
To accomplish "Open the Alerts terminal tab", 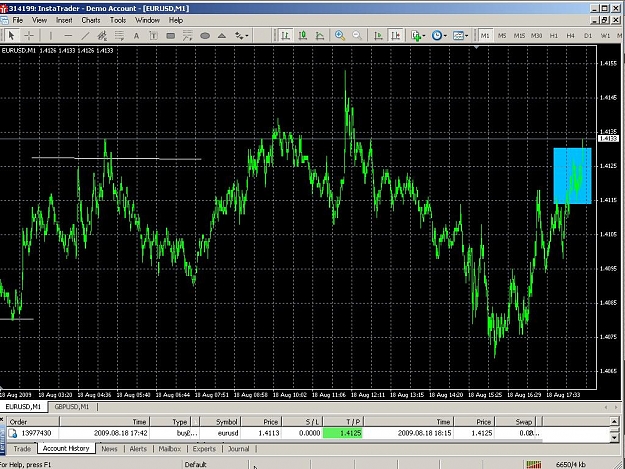I will [x=138, y=449].
